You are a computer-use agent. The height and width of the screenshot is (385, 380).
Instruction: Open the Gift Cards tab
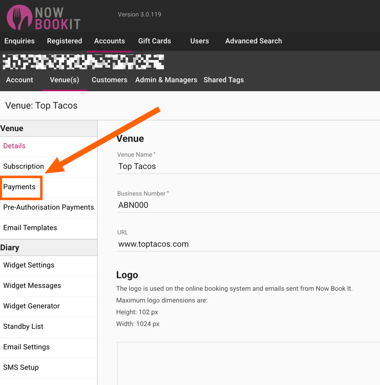[154, 41]
